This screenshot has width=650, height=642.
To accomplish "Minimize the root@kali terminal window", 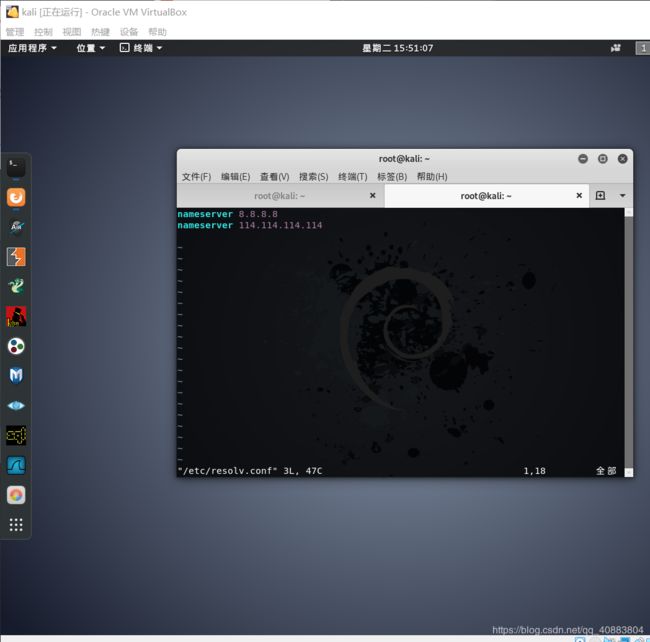I will click(x=583, y=159).
